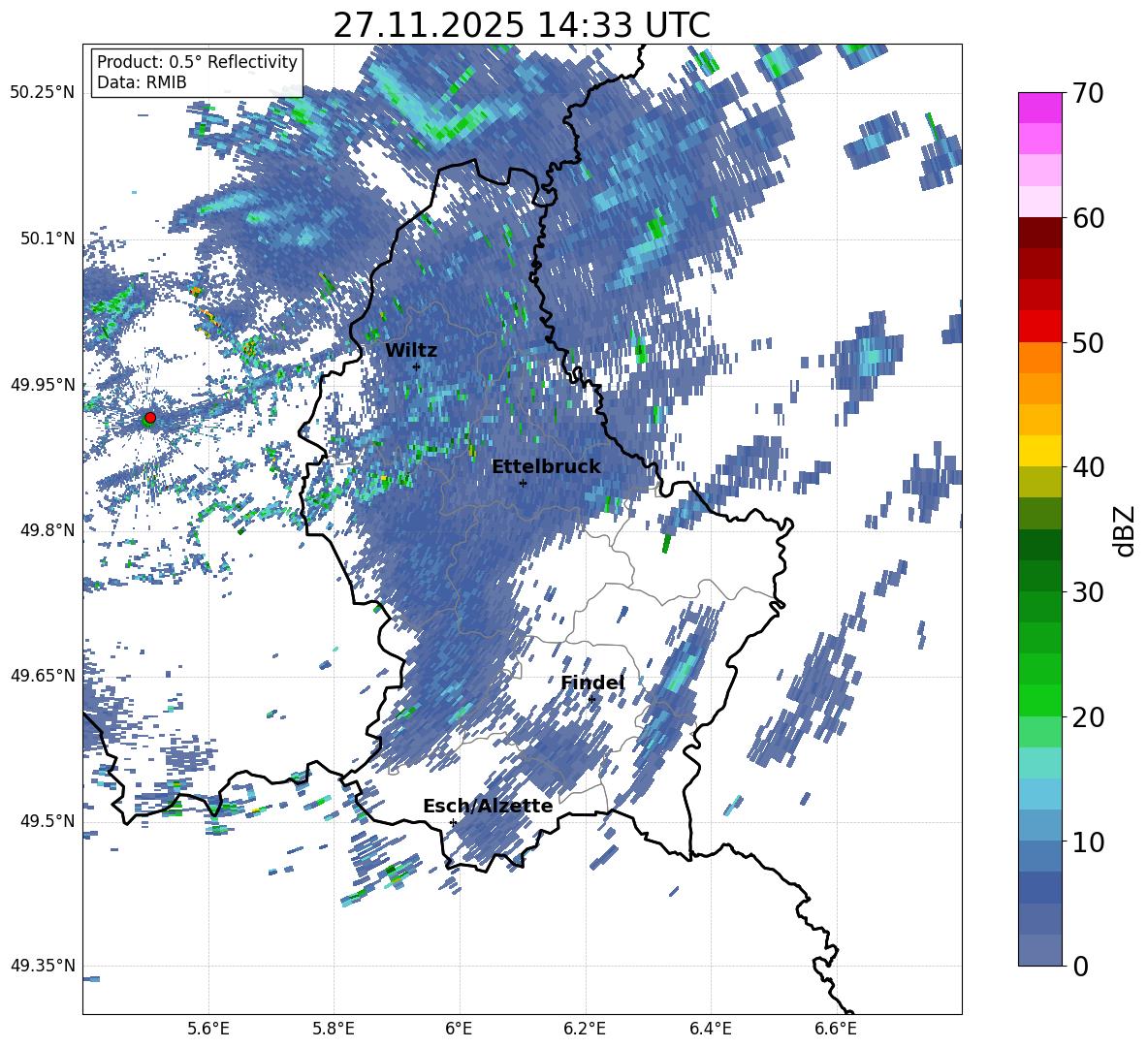The height and width of the screenshot is (1048, 1148).
Task: Click the 49.5°N latitude label
Action: coord(48,820)
